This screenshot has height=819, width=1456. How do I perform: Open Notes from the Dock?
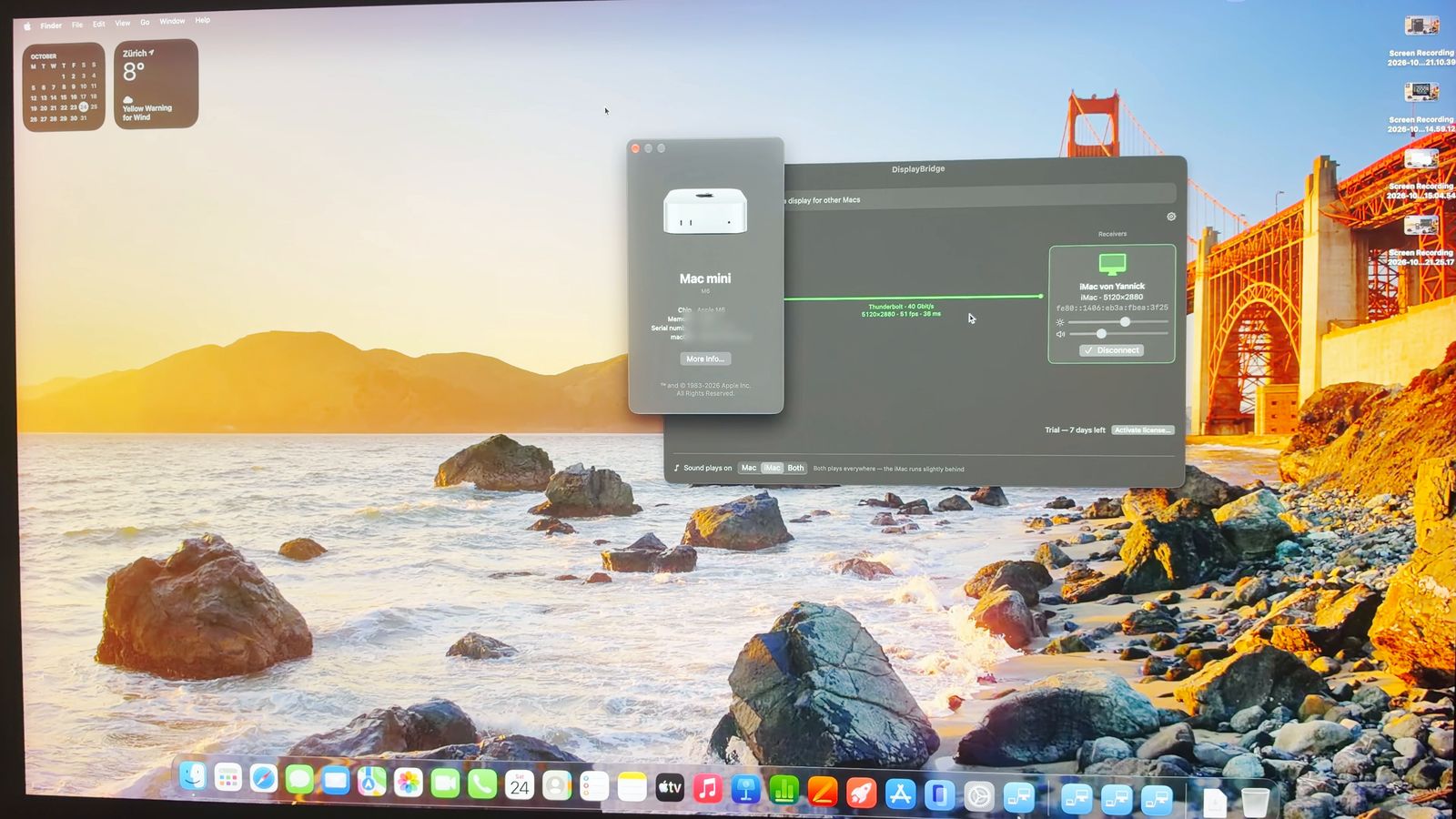click(x=632, y=787)
